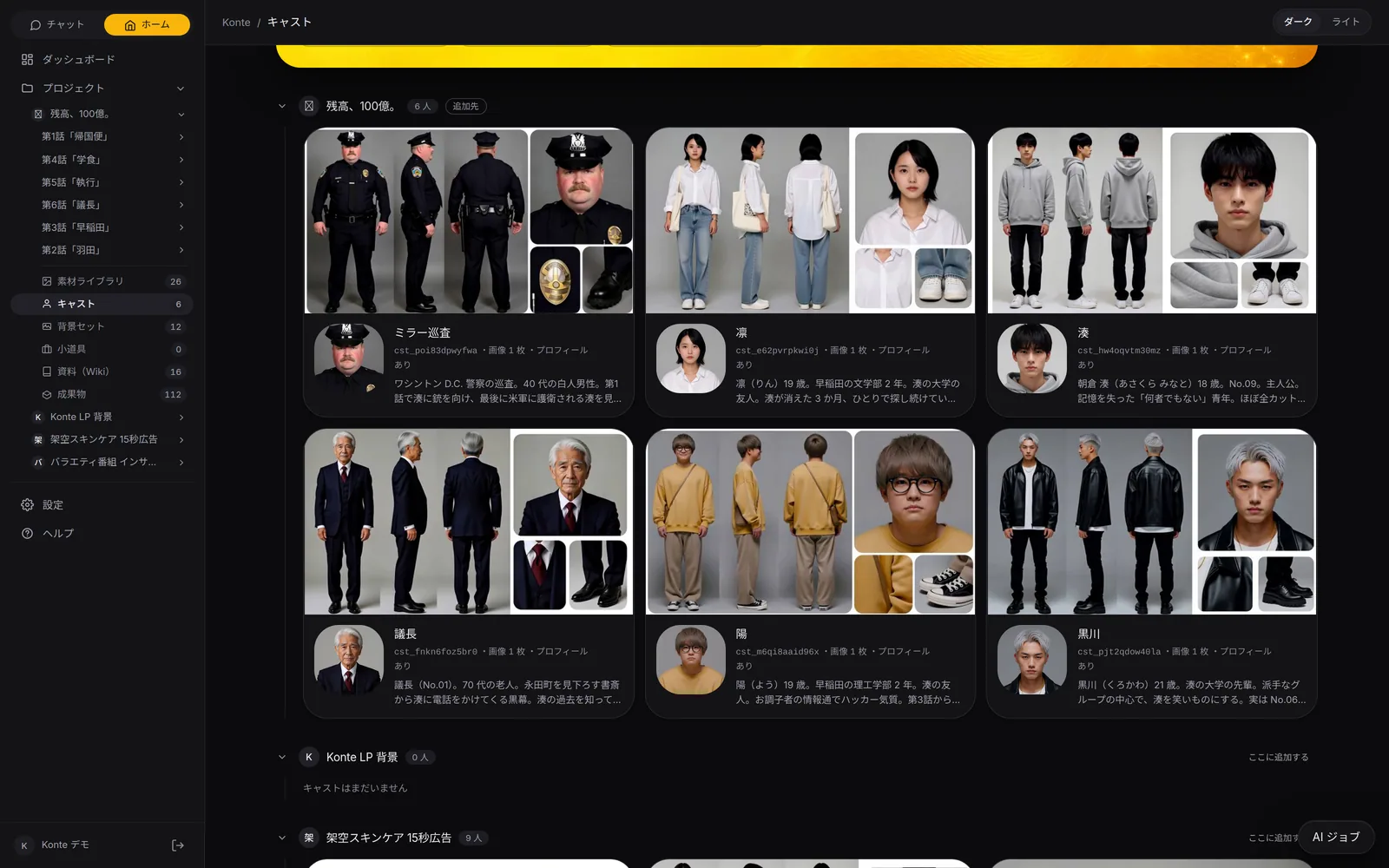Open the ミラー巡査 character sheet image
The width and height of the screenshot is (1389, 868).
click(x=469, y=220)
